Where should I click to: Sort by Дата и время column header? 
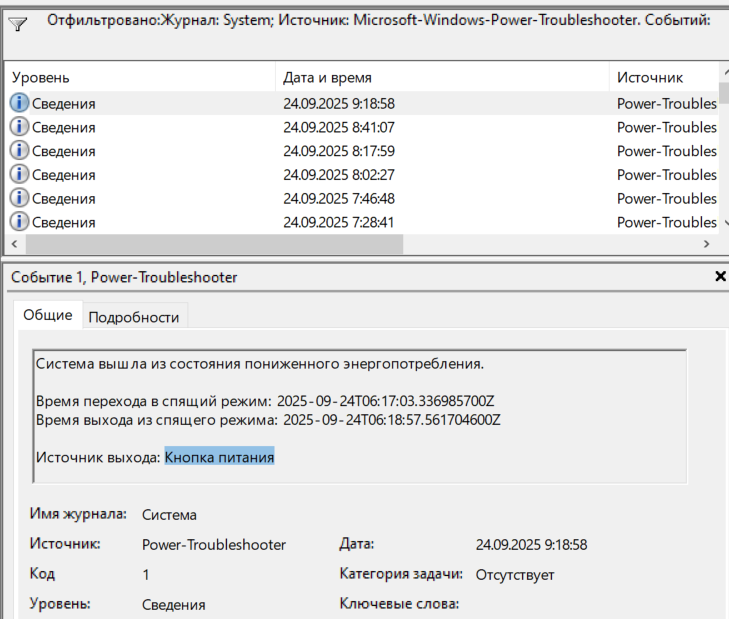pos(442,77)
